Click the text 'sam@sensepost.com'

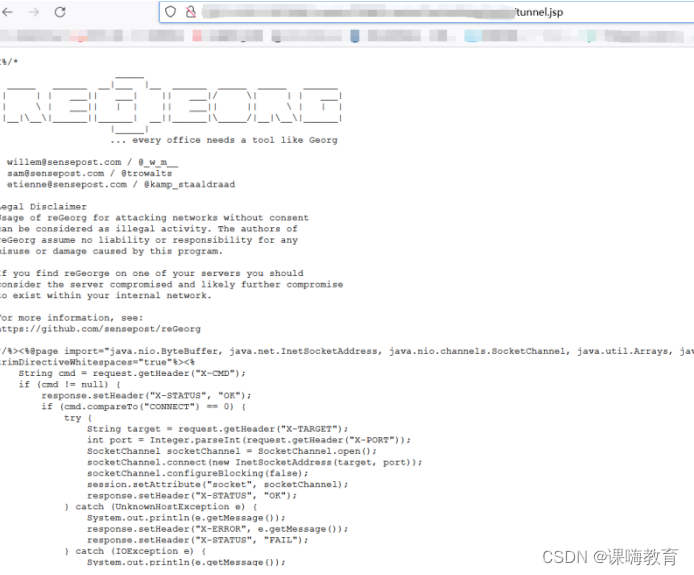[x=55, y=173]
